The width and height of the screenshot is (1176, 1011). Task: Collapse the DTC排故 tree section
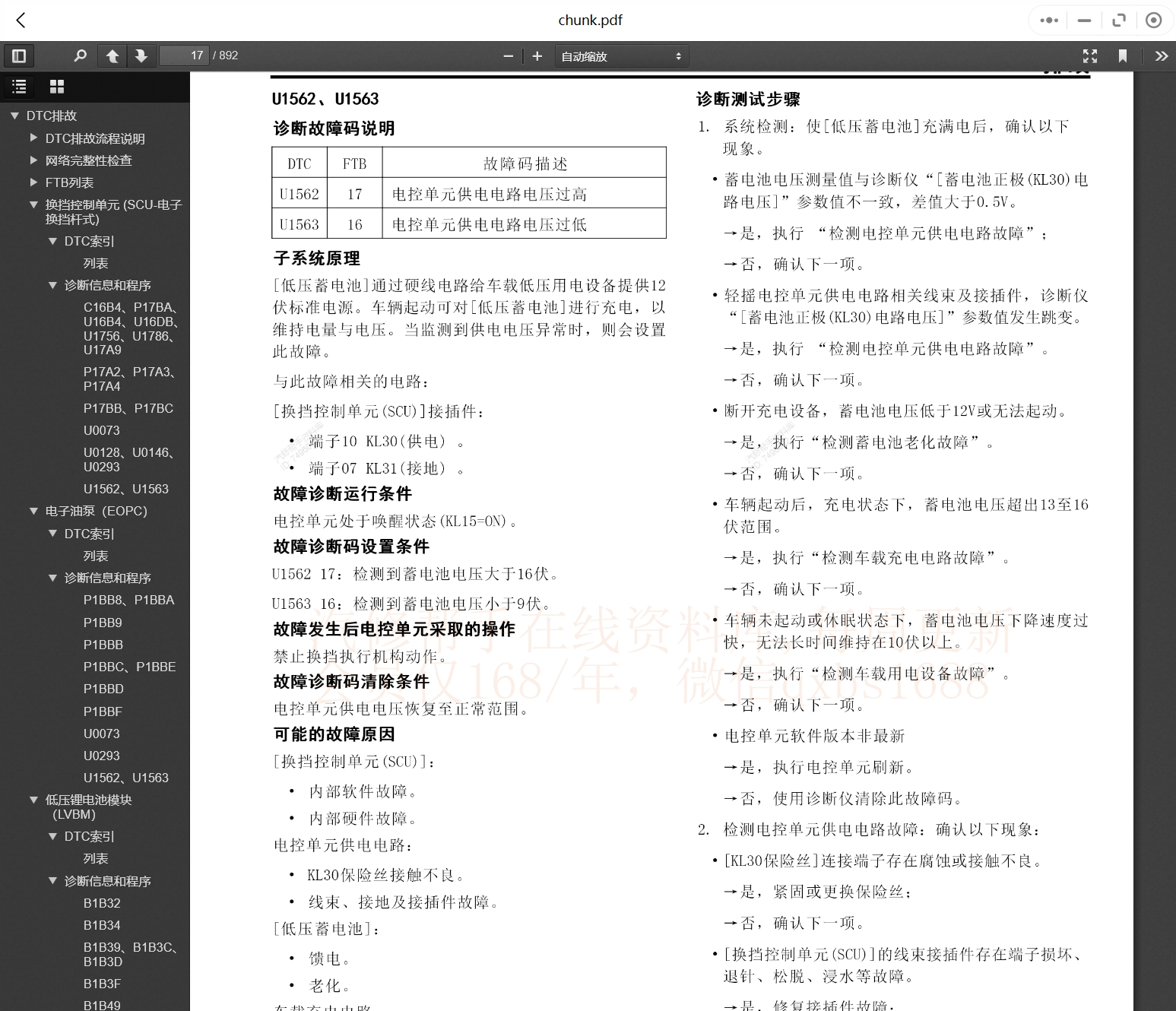point(14,116)
